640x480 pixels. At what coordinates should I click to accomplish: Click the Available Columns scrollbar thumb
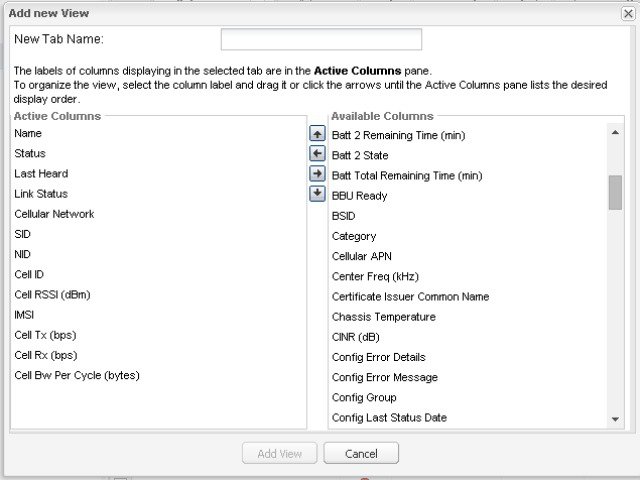coord(615,191)
